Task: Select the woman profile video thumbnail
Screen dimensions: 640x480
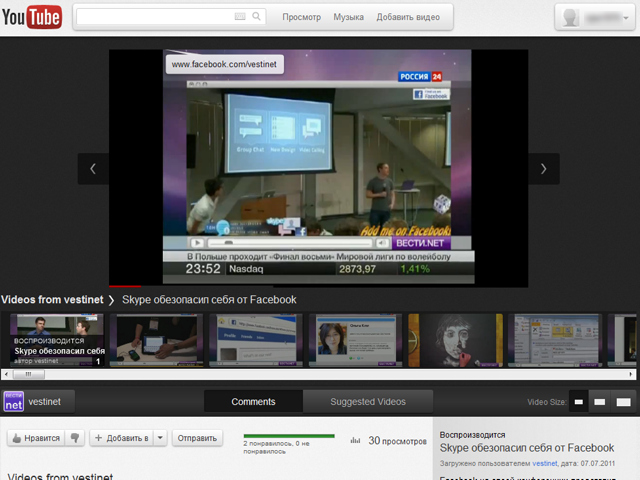Action: (x=346, y=339)
